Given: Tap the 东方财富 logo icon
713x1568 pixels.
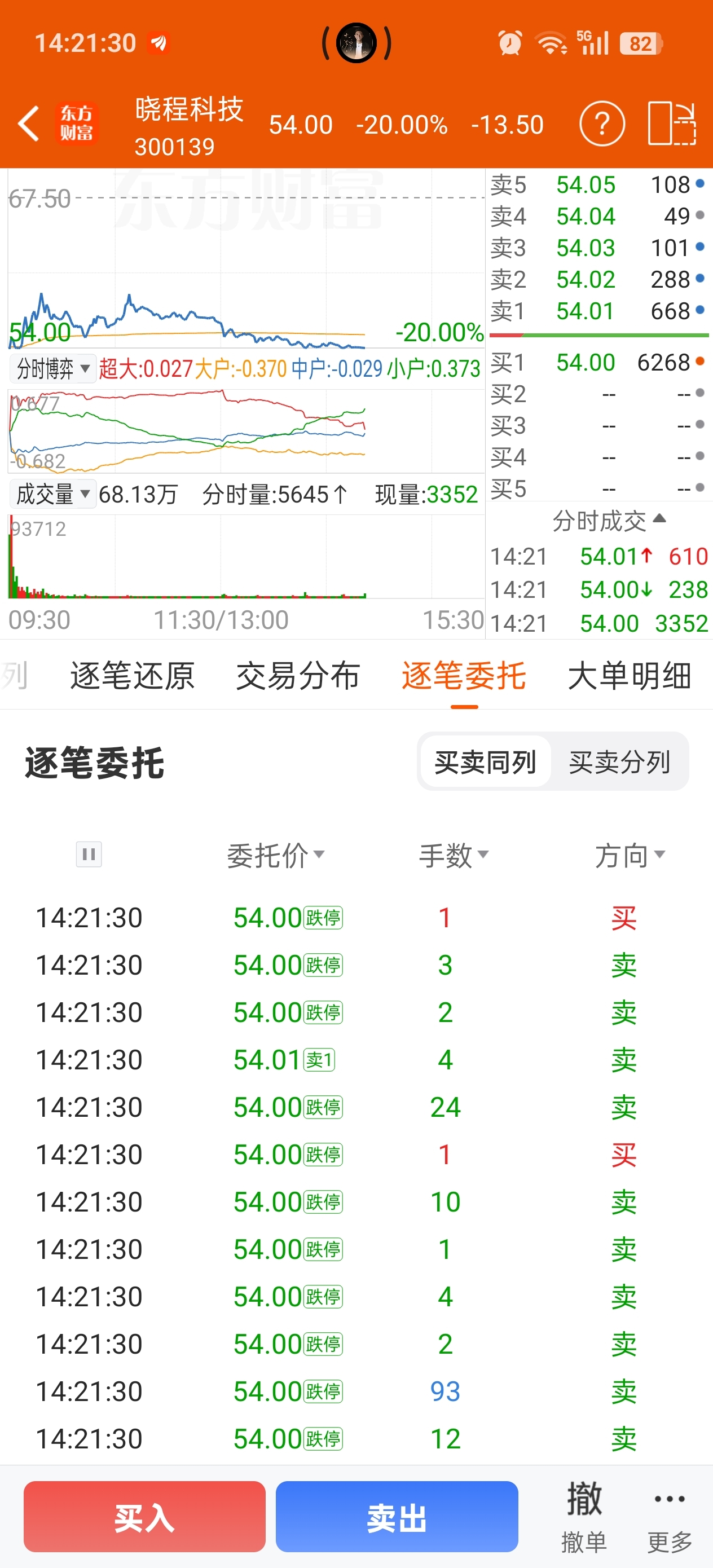Looking at the screenshot, I should point(77,123).
